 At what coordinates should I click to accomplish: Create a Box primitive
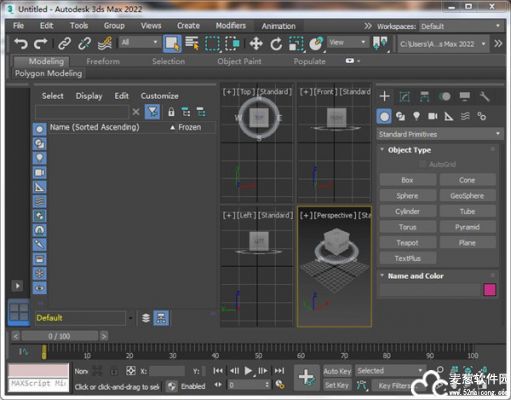(x=408, y=180)
